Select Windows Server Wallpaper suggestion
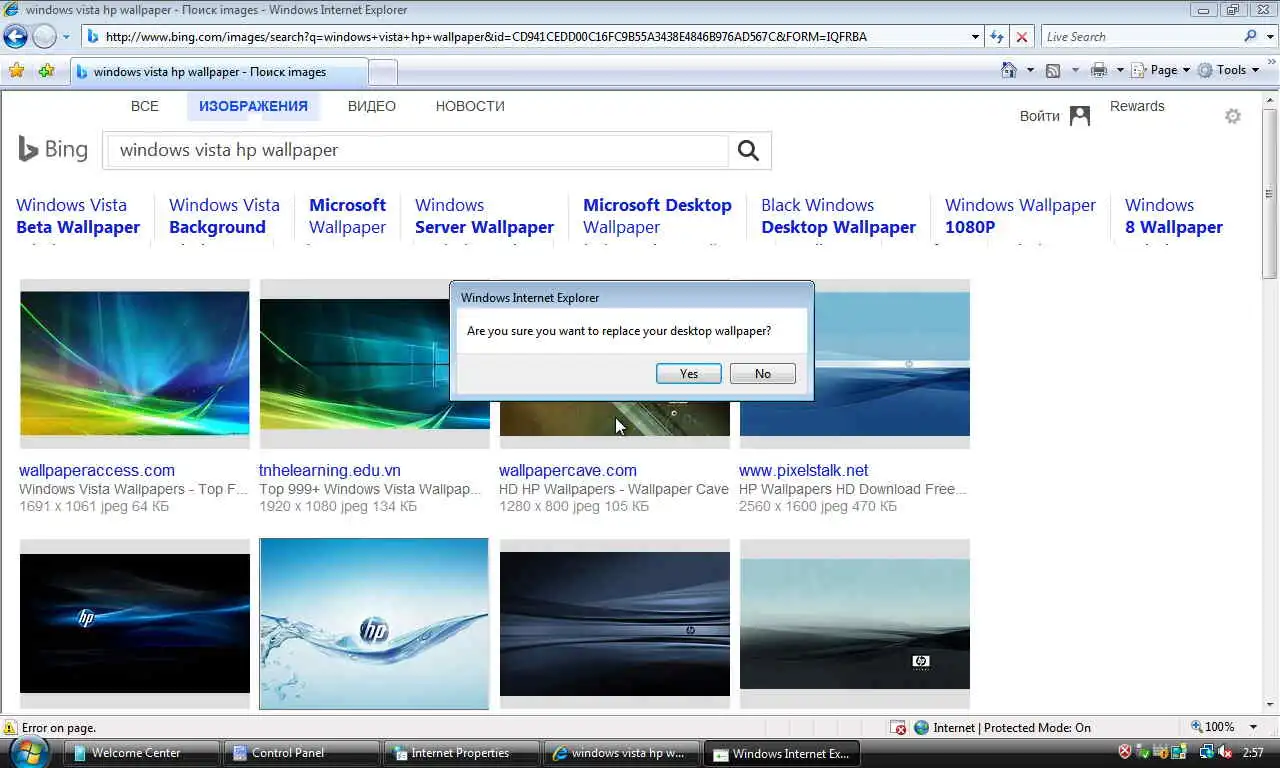This screenshot has width=1280, height=768. click(484, 216)
